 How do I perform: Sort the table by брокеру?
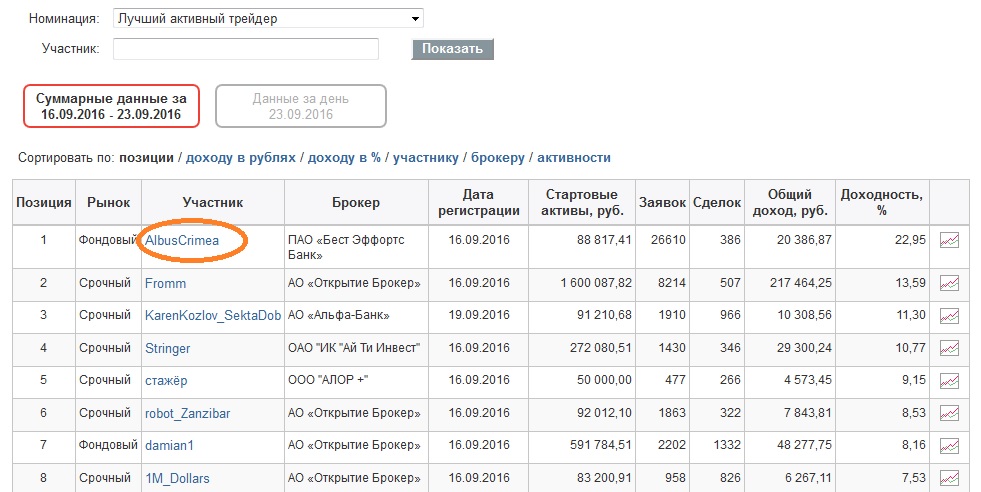click(x=498, y=158)
